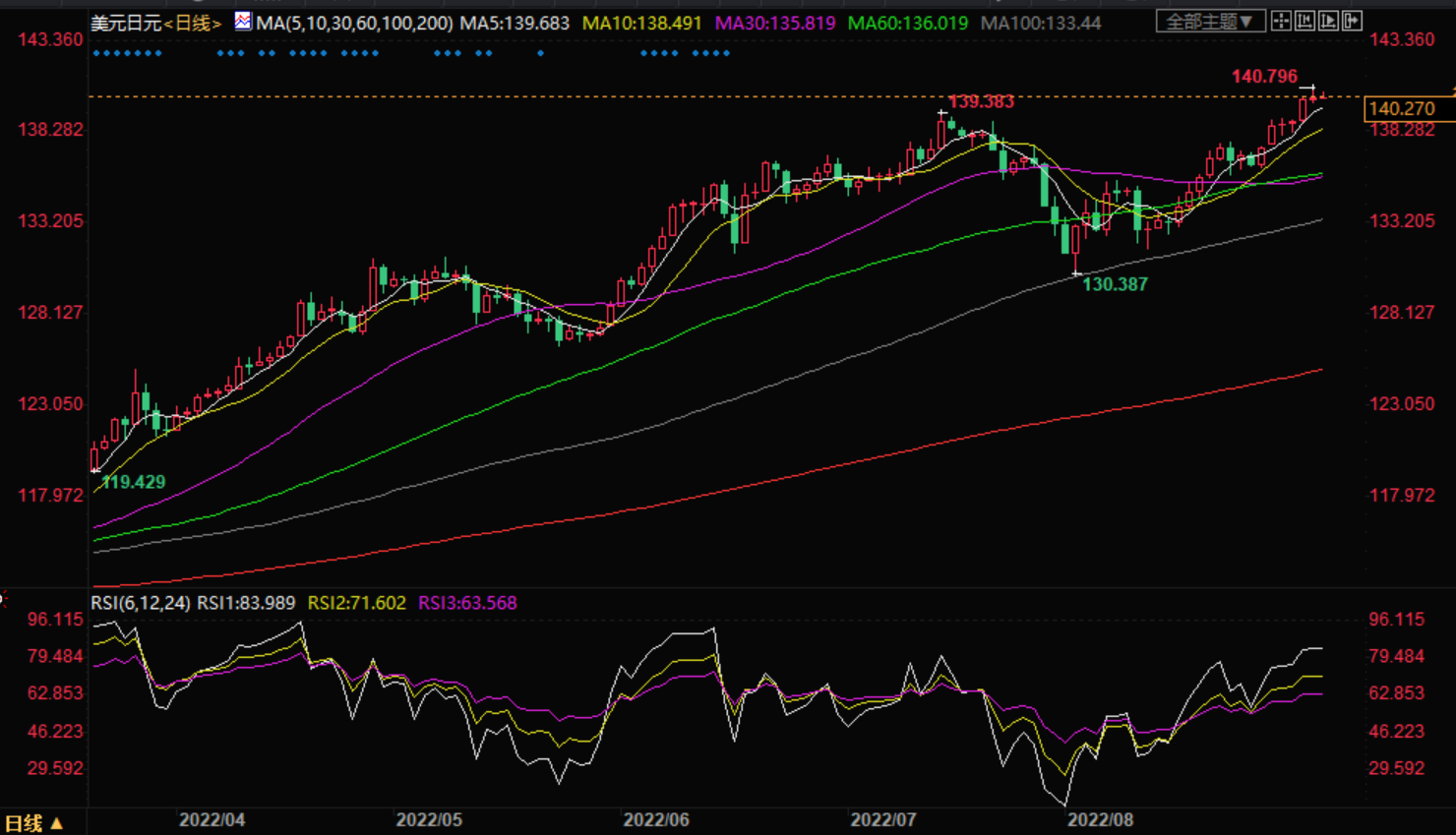Image resolution: width=1456 pixels, height=835 pixels.
Task: Click the right-axis 123.050 price label
Action: (1402, 404)
